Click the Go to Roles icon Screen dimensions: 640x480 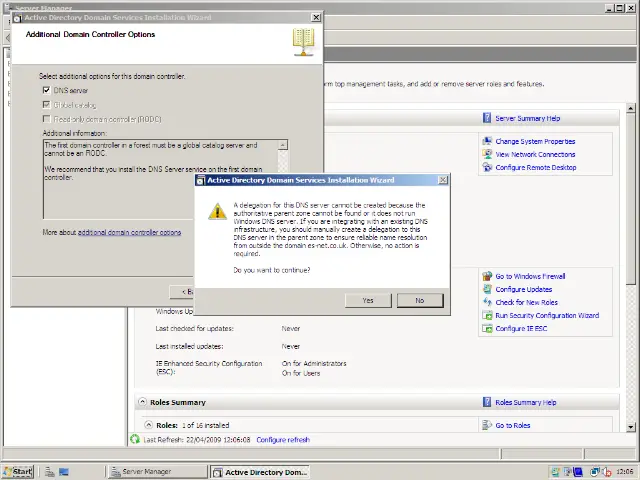(x=487, y=425)
